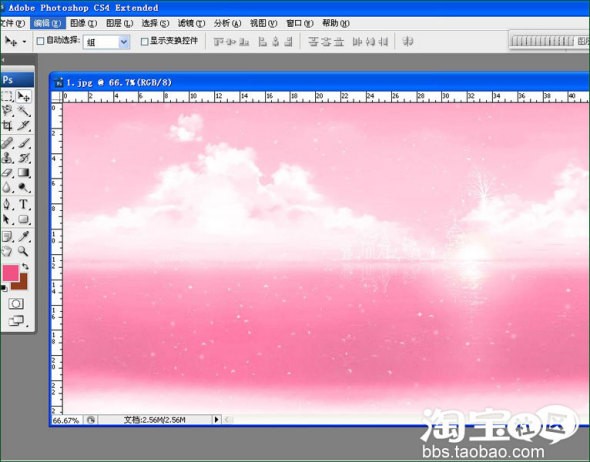Select the Gradient tool
This screenshot has height=462, width=590.
point(24,173)
